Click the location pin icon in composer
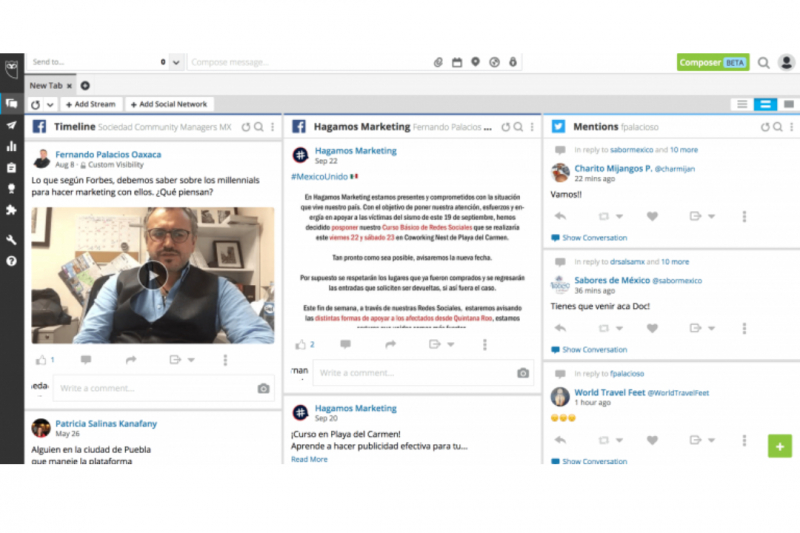Screen dimensions: 800x533 coord(475,62)
